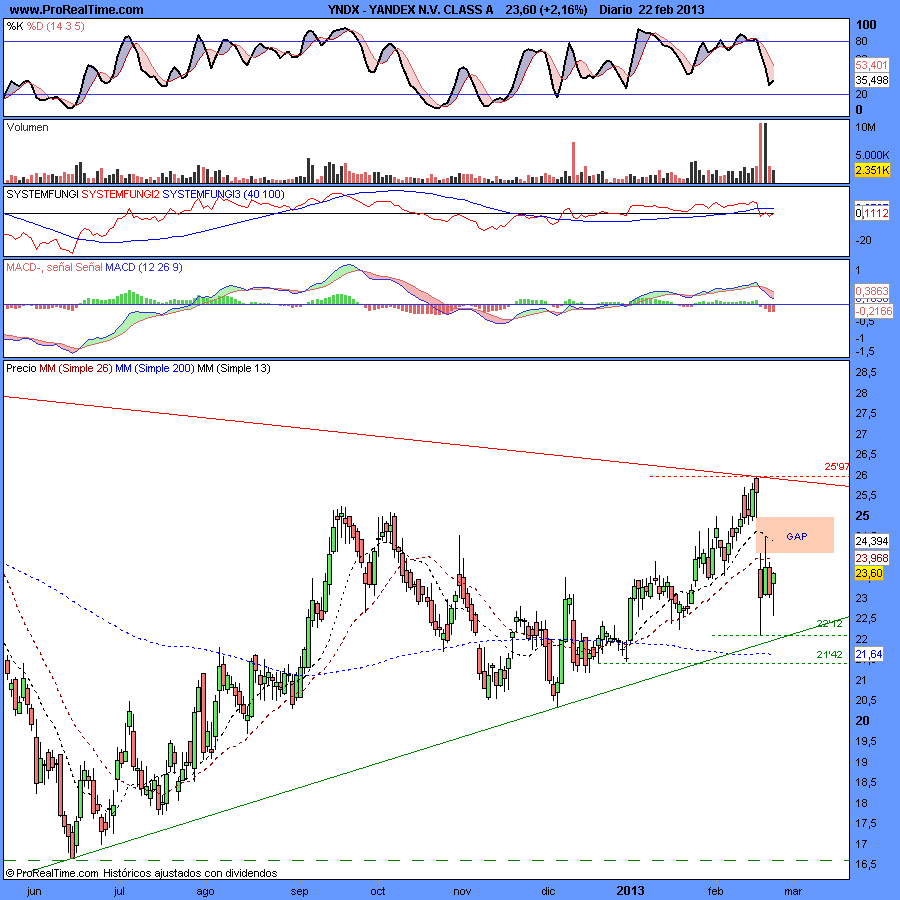Click the 25'97 resistance level label

(x=836, y=467)
